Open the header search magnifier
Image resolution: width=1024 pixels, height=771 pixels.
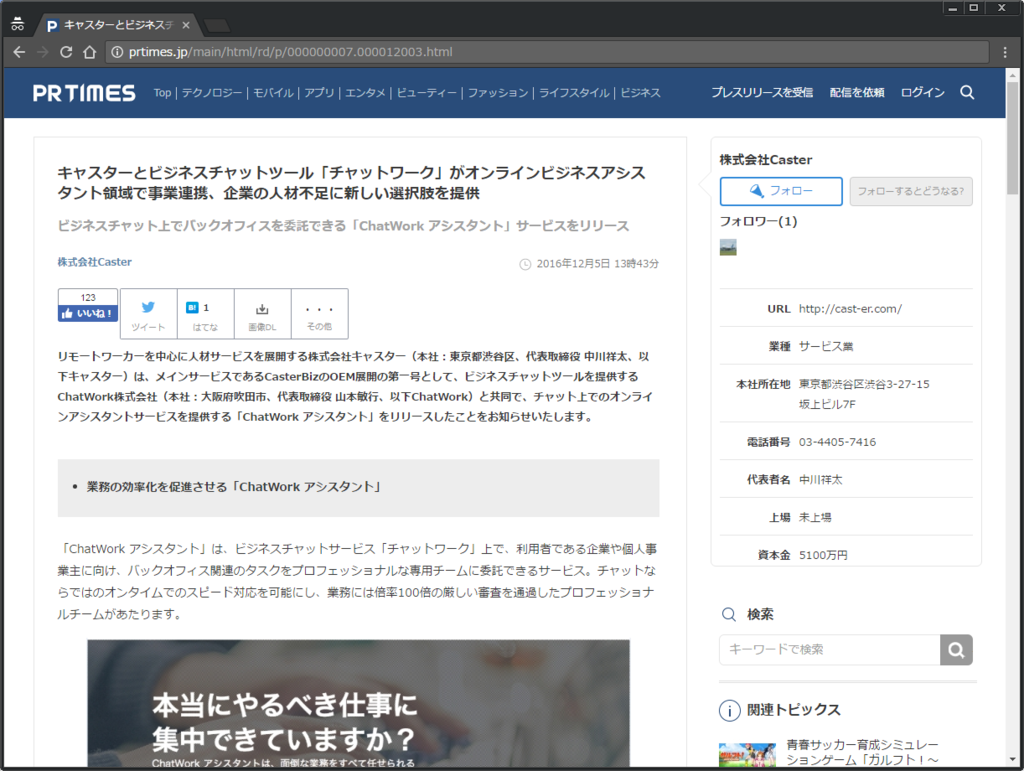coord(967,93)
